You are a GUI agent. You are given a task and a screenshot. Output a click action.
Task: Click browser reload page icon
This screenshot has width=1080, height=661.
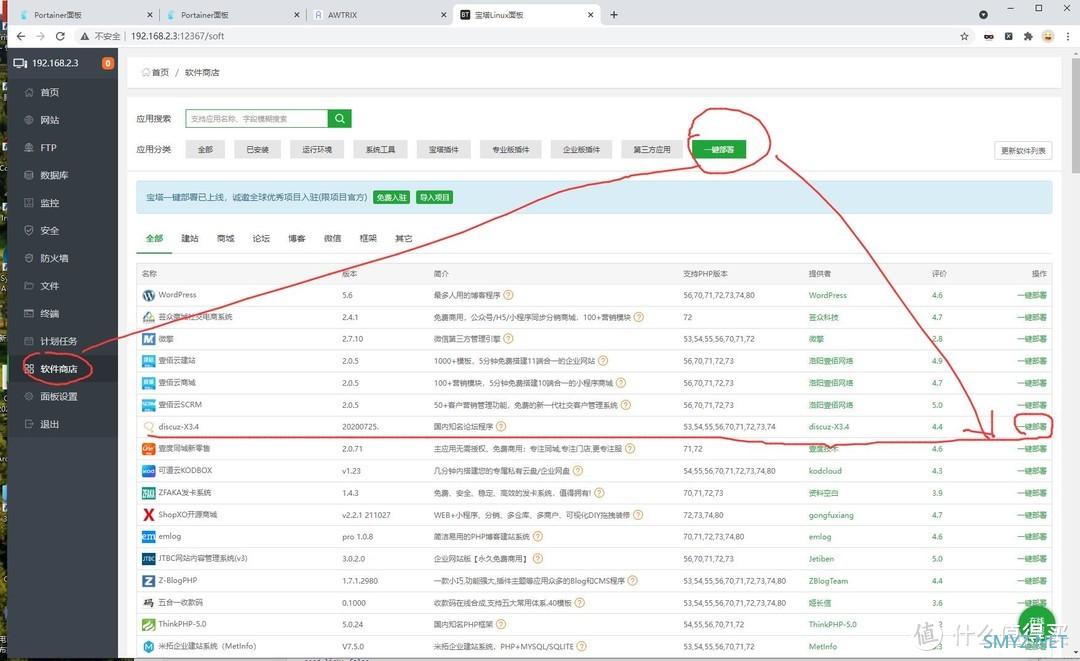coord(60,36)
